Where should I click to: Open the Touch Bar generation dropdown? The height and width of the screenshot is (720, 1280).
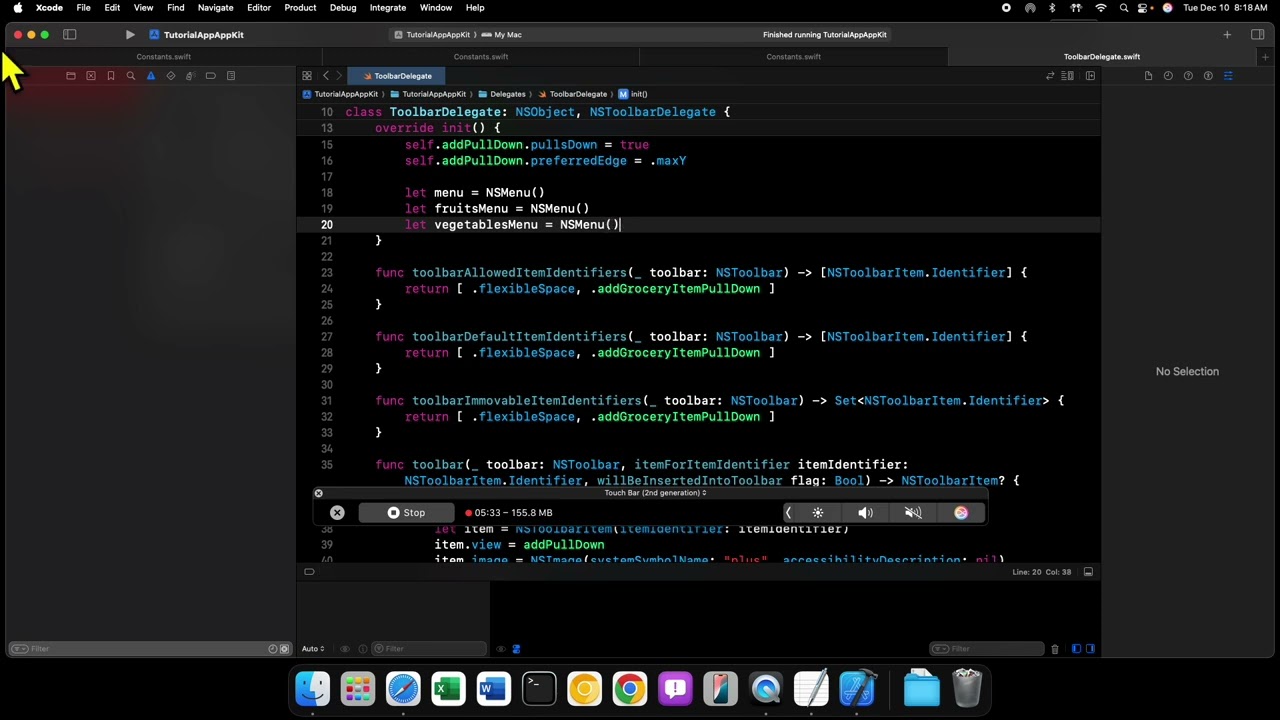tap(655, 493)
